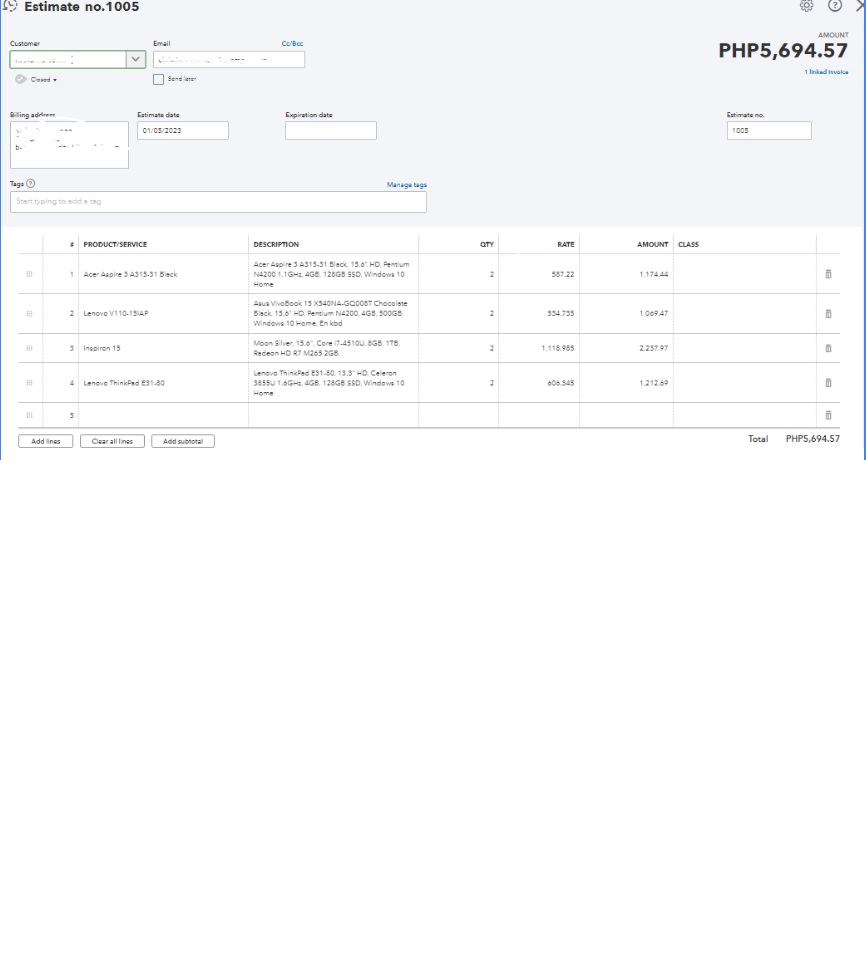The height and width of the screenshot is (968, 866).
Task: Click amount cell 1,174.44
Action: point(626,274)
